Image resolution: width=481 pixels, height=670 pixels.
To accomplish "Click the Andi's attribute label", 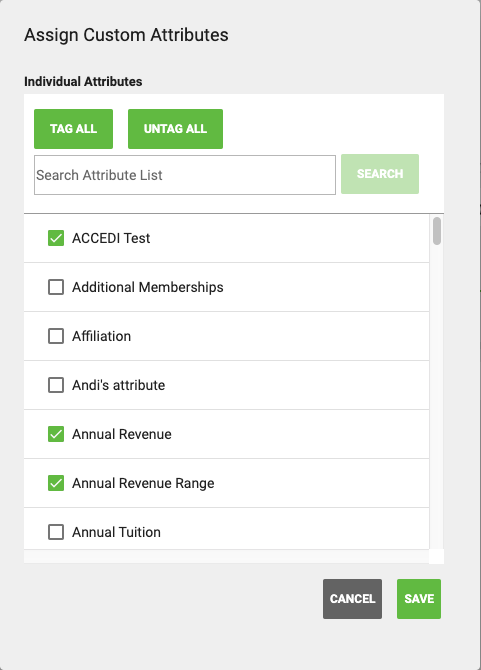I will [x=118, y=385].
